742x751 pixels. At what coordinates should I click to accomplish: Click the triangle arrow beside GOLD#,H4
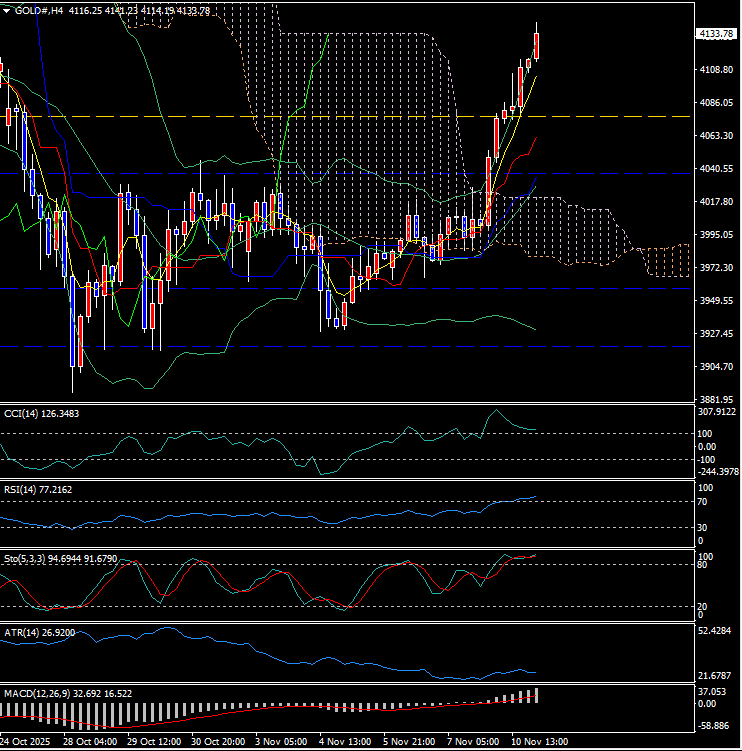6,11
